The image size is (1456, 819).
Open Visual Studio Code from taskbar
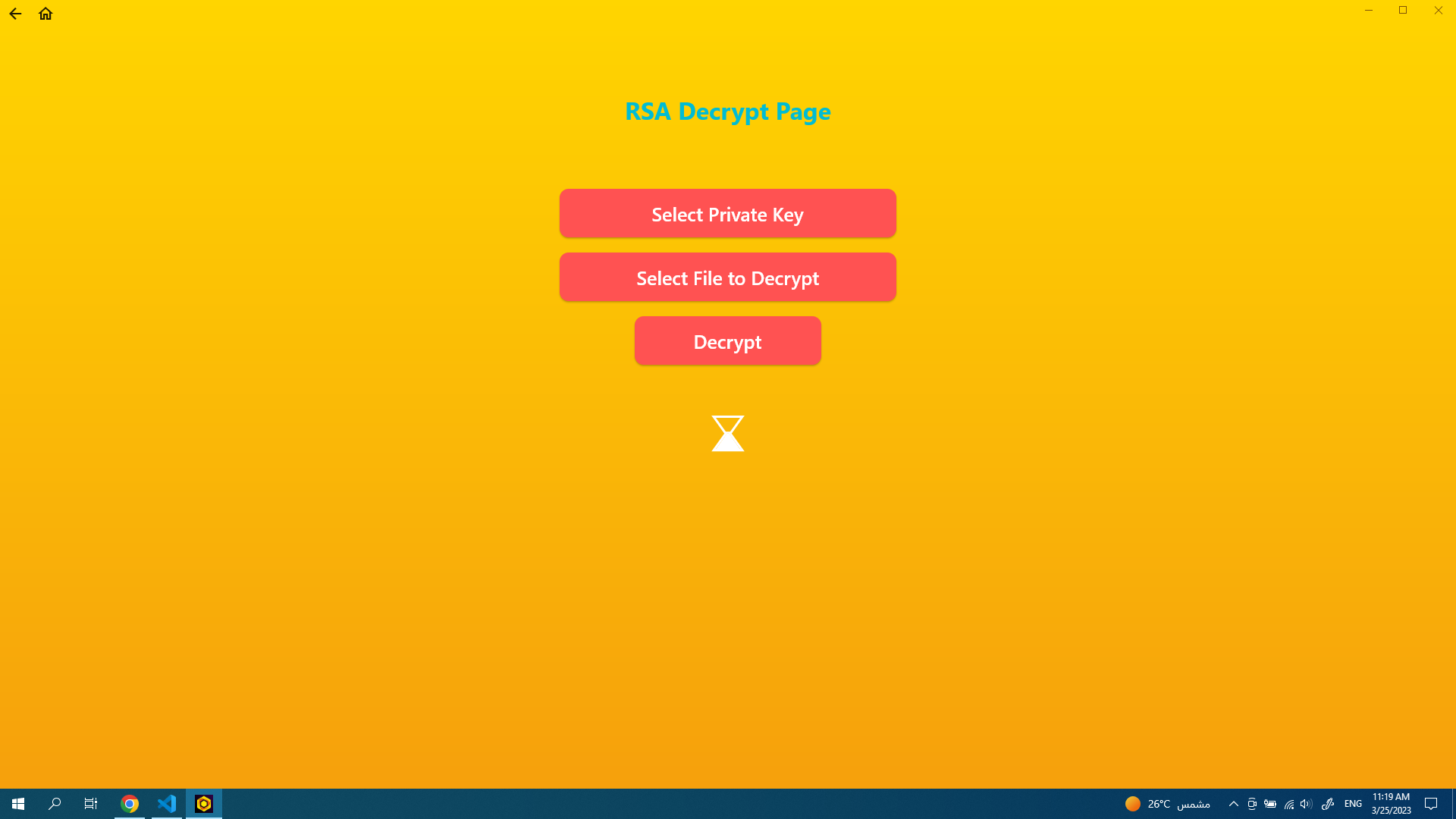click(x=166, y=804)
